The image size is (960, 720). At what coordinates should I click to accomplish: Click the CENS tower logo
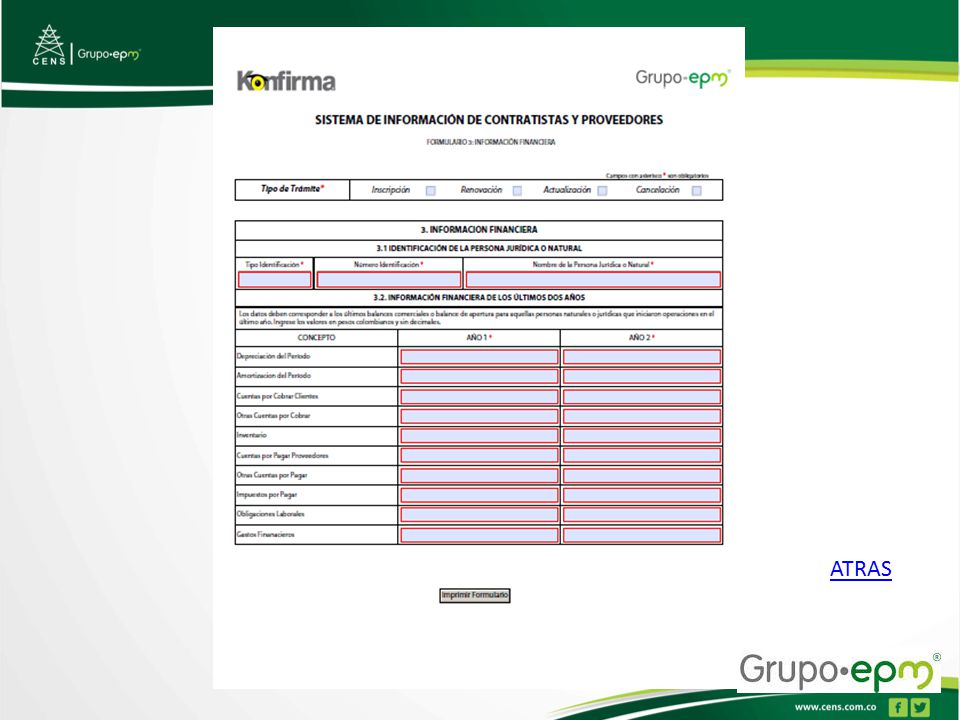[49, 45]
